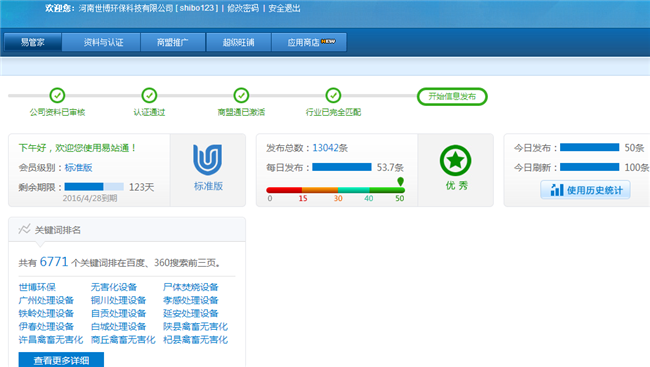Click the NEW badge on 应用商店
Viewport: 650px width, 367px height.
(328, 41)
